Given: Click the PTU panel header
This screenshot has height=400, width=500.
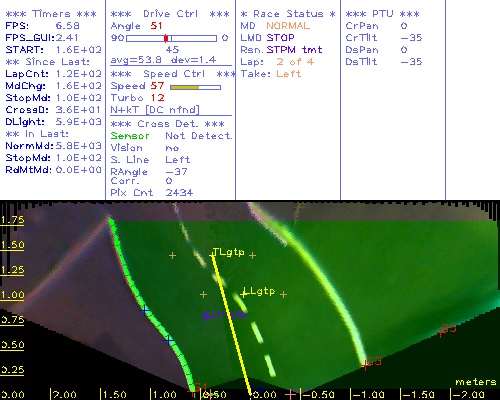Looking at the screenshot, I should pos(382,14).
